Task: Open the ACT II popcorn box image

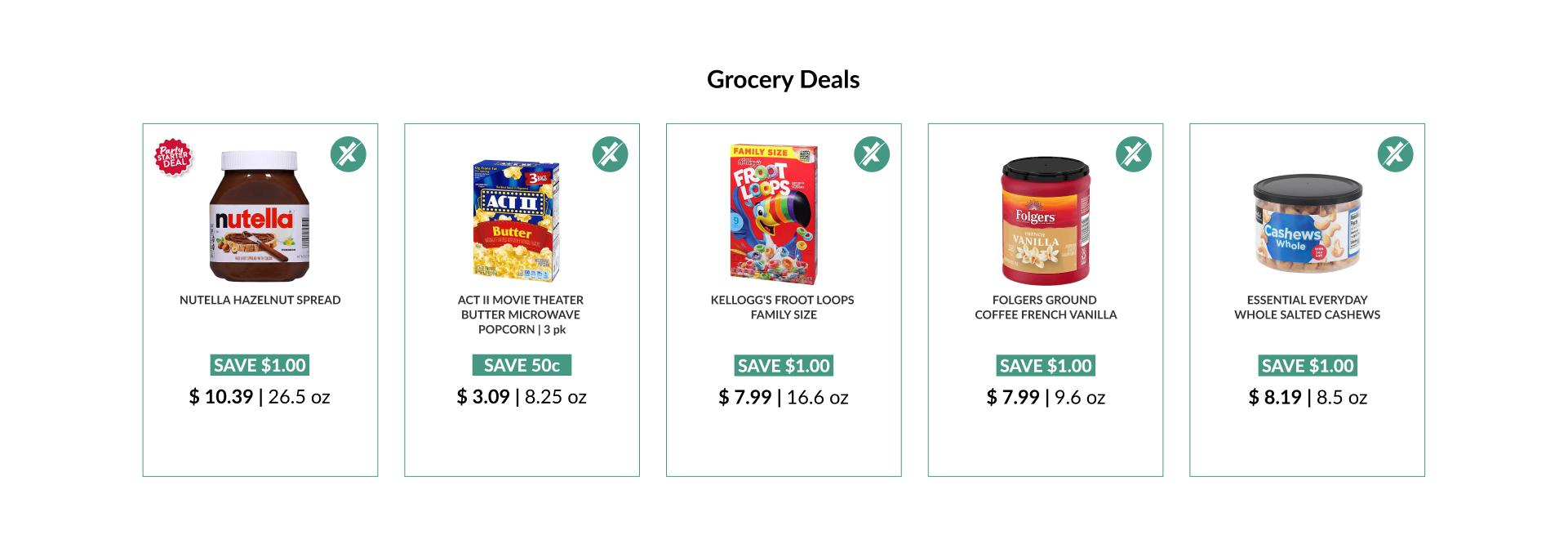Action: pyautogui.click(x=517, y=221)
